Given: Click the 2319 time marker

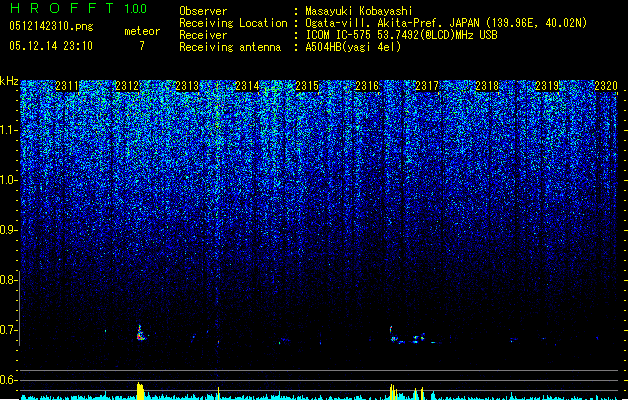Looking at the screenshot, I should point(547,86).
